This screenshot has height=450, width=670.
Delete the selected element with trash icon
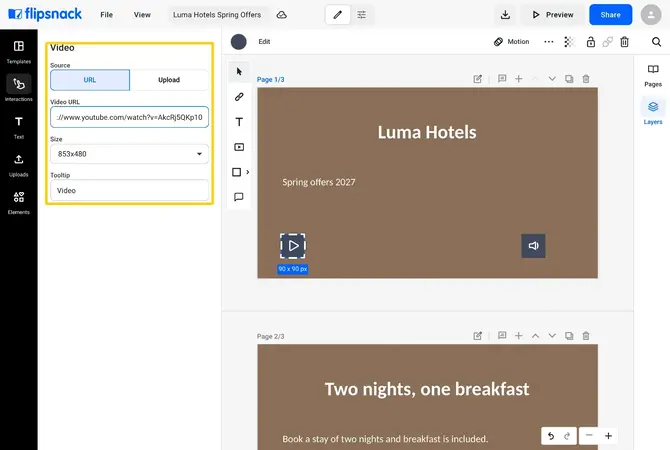pos(624,42)
